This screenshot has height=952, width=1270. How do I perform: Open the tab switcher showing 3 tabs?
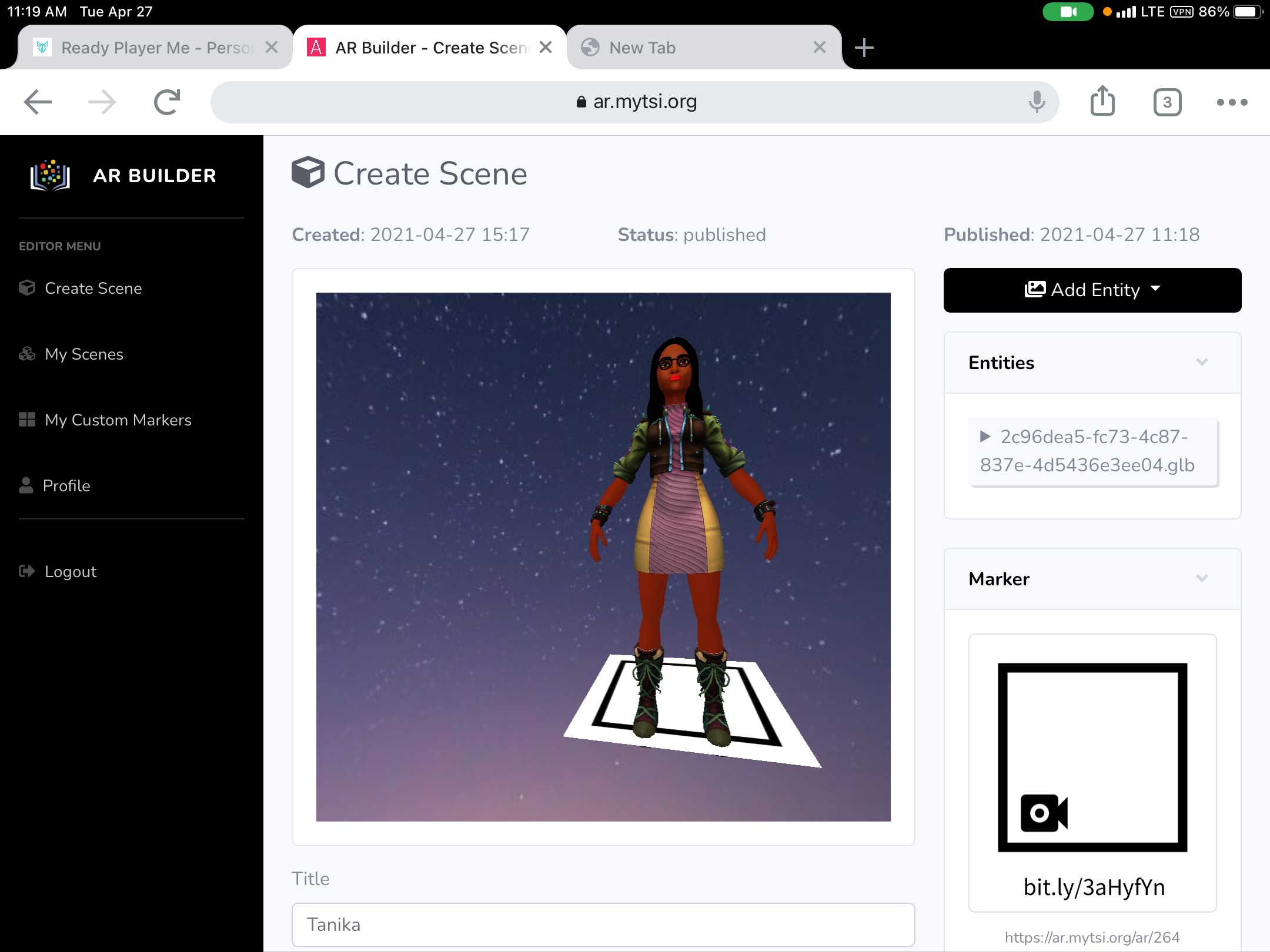[x=1167, y=102]
